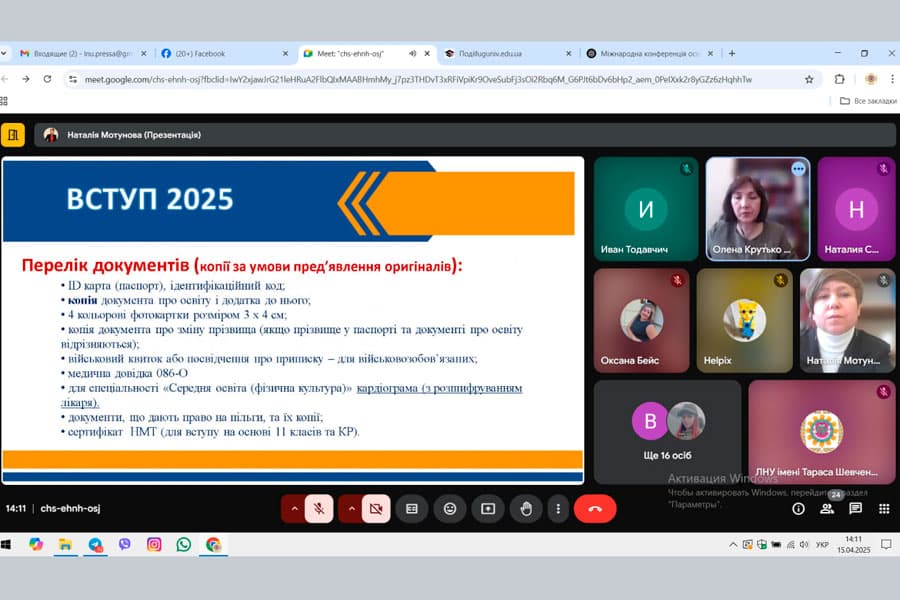900x600 pixels.
Task: Unmute the microphone in Meet
Action: pyautogui.click(x=319, y=509)
